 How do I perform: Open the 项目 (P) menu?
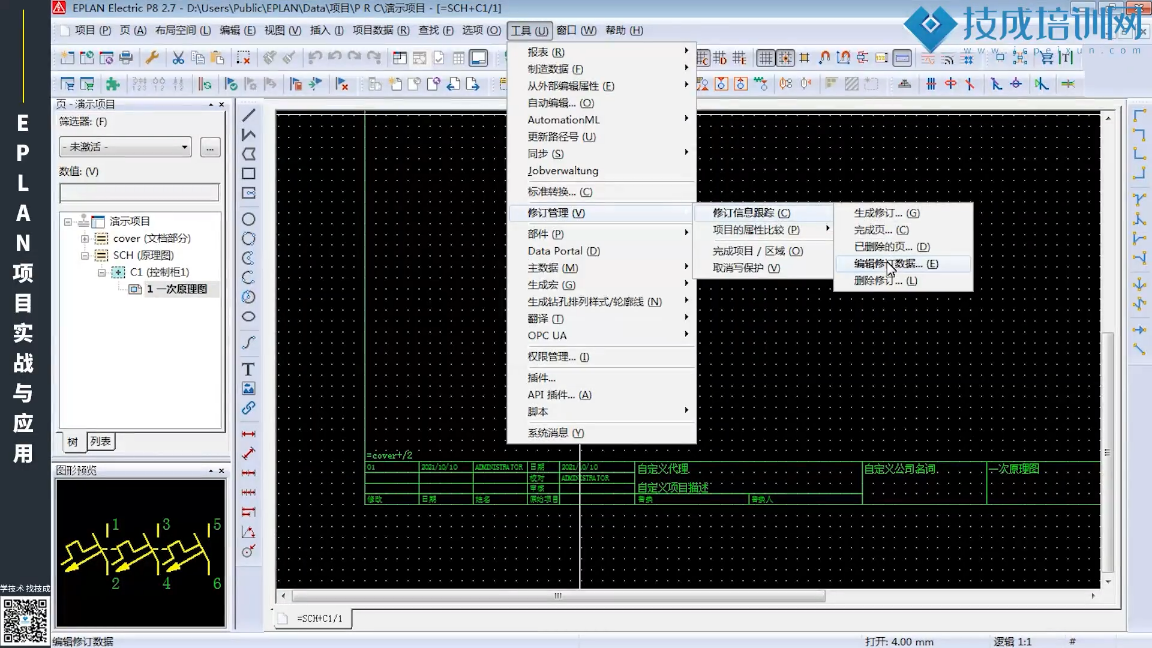pos(93,30)
